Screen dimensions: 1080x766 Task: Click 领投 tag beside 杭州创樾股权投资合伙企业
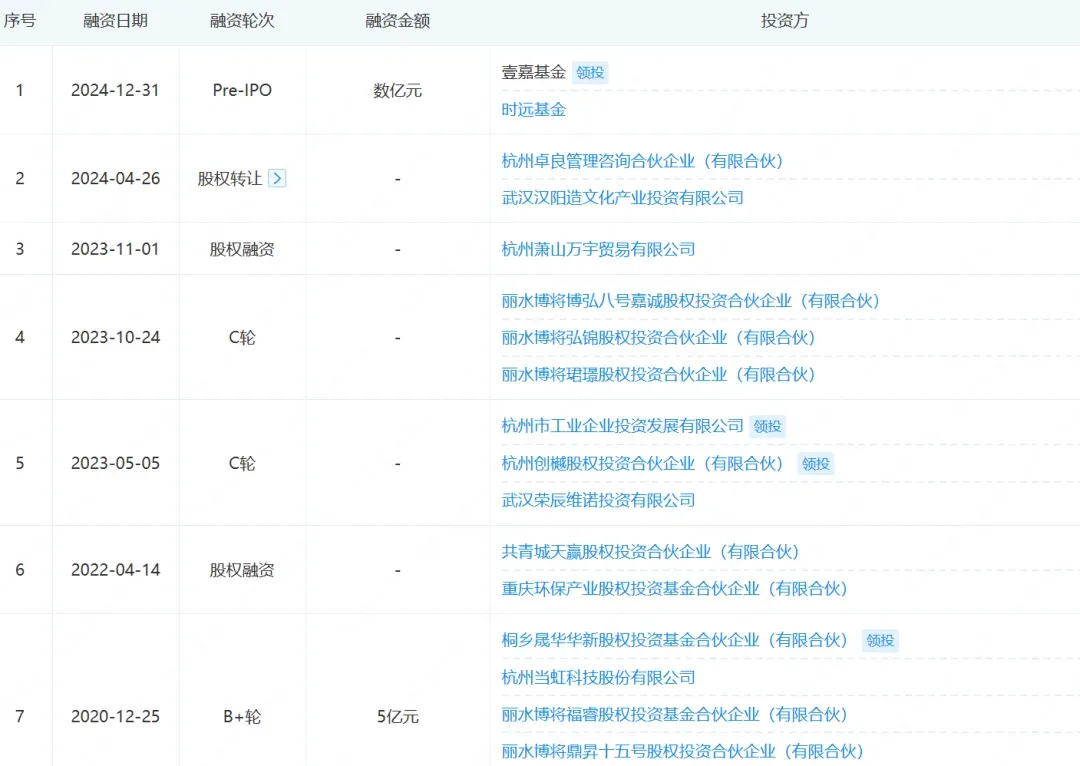(816, 464)
